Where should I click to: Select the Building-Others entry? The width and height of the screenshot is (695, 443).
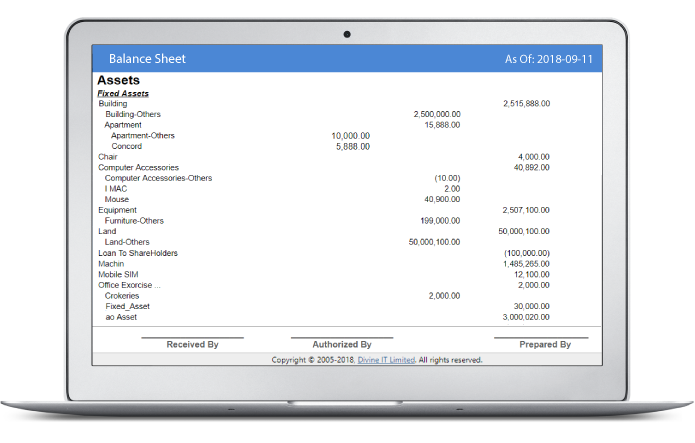click(x=133, y=114)
